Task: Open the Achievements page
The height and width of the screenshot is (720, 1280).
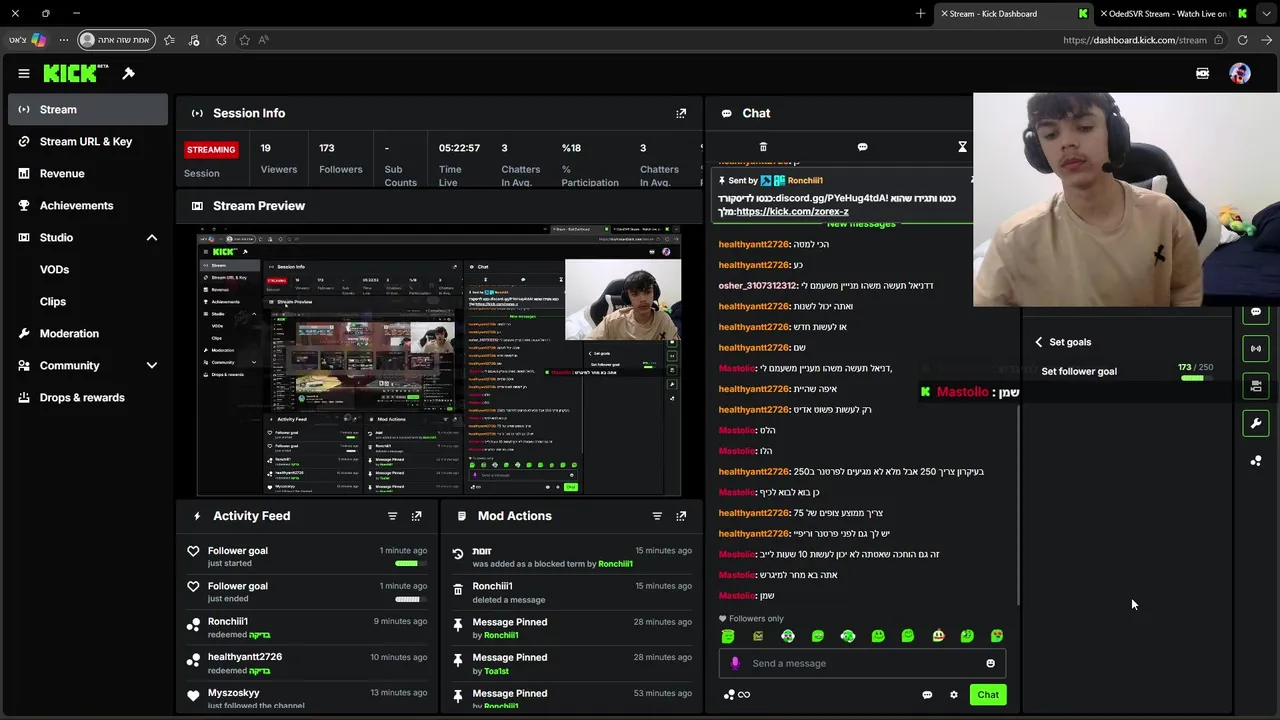Action: (88, 206)
